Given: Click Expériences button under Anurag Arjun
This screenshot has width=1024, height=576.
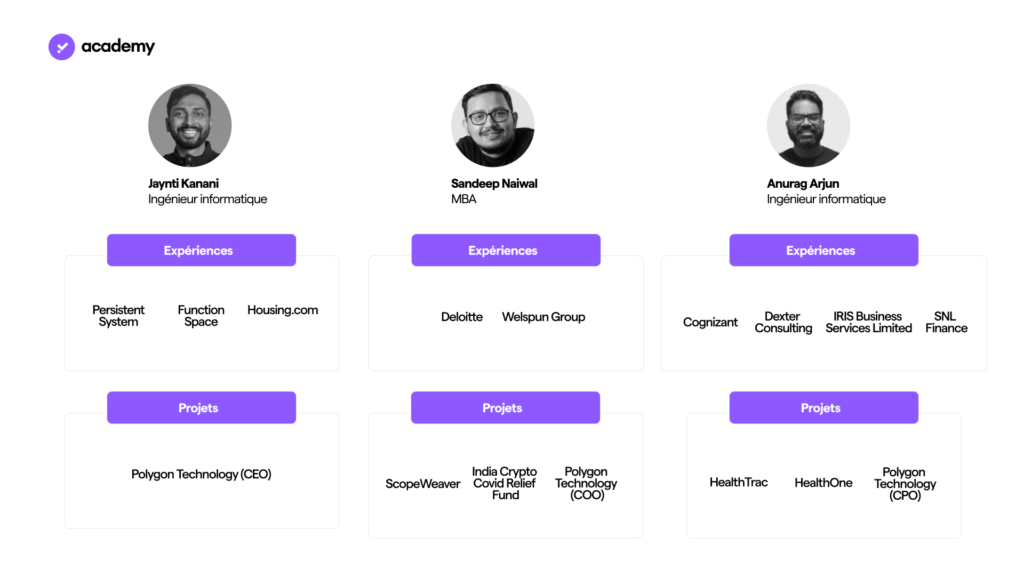Looking at the screenshot, I should coord(824,250).
